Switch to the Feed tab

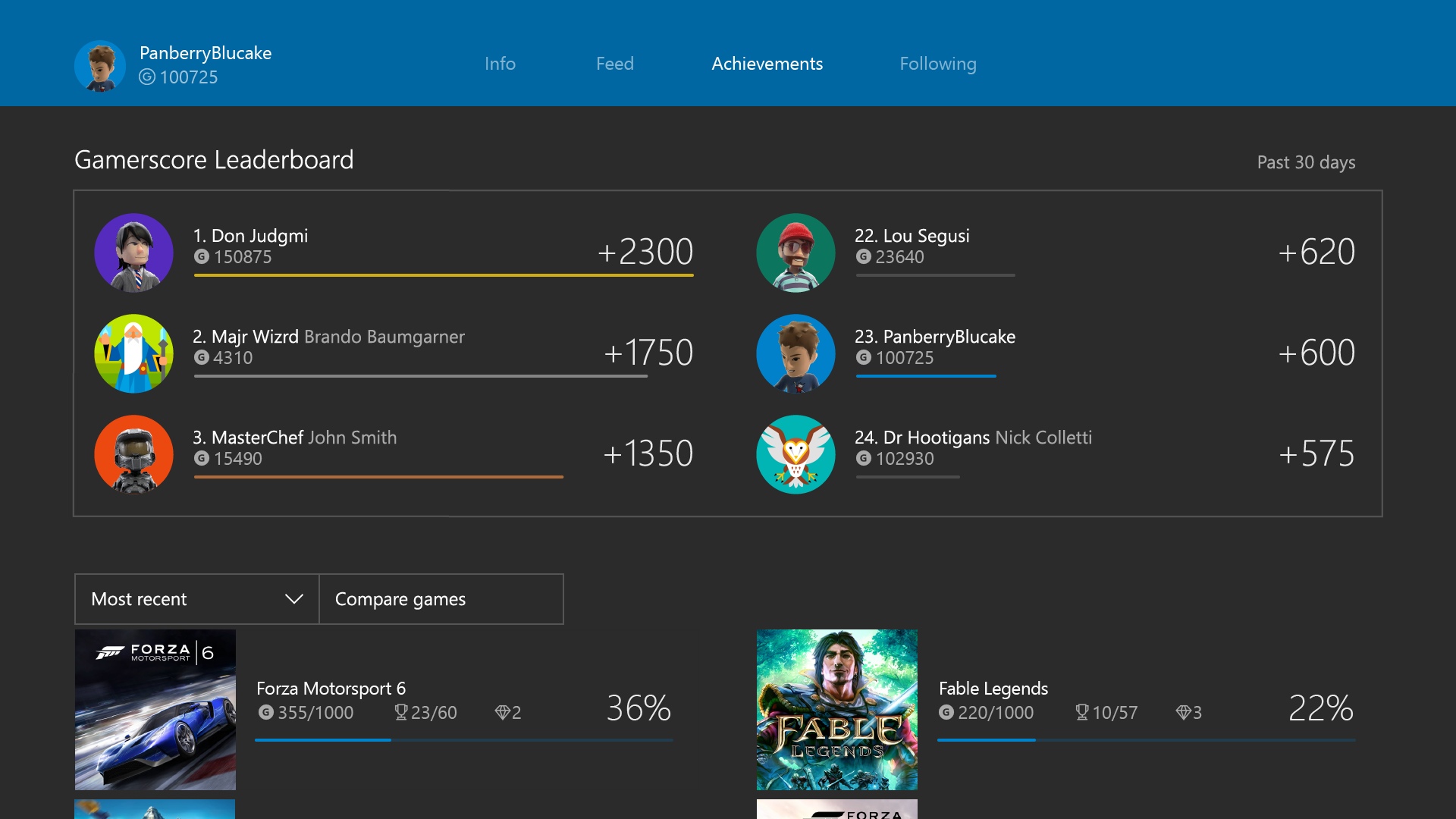pos(615,64)
